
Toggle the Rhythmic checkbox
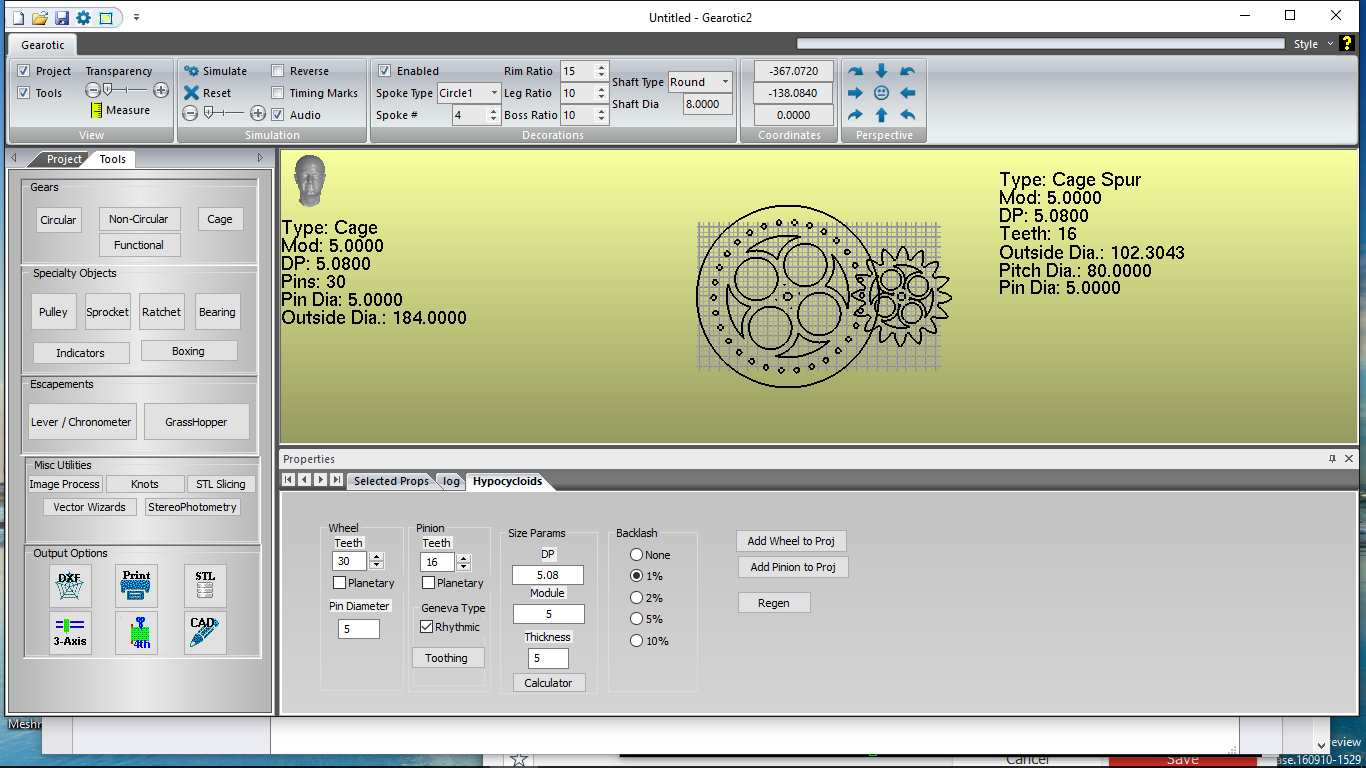427,627
